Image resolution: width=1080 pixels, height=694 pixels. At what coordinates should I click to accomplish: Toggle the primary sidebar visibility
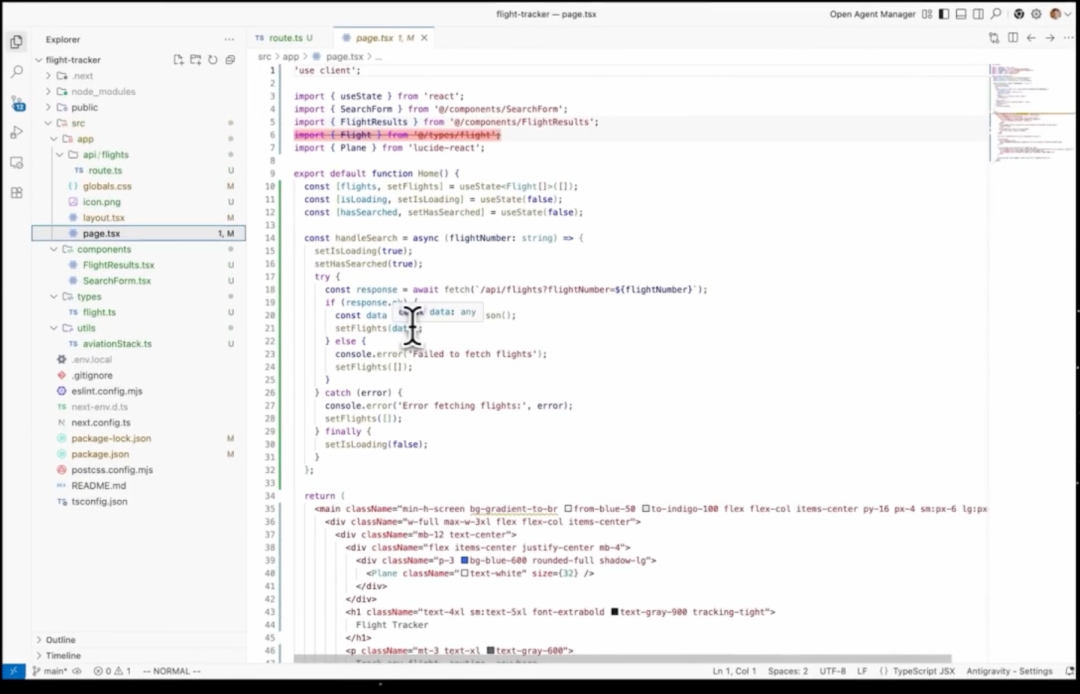point(944,14)
